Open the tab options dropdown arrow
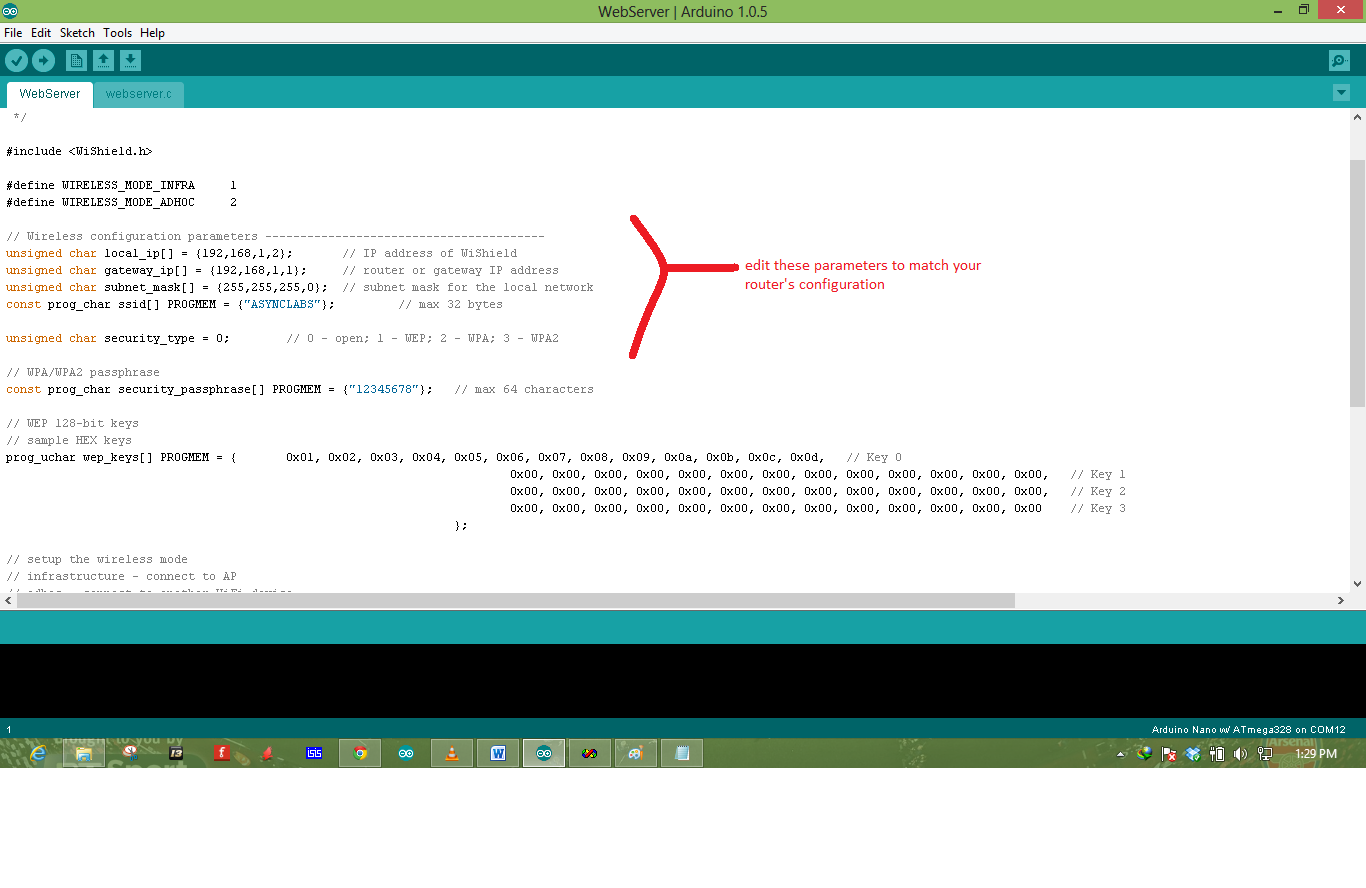Screen dimensions: 1366x888 point(1341,93)
